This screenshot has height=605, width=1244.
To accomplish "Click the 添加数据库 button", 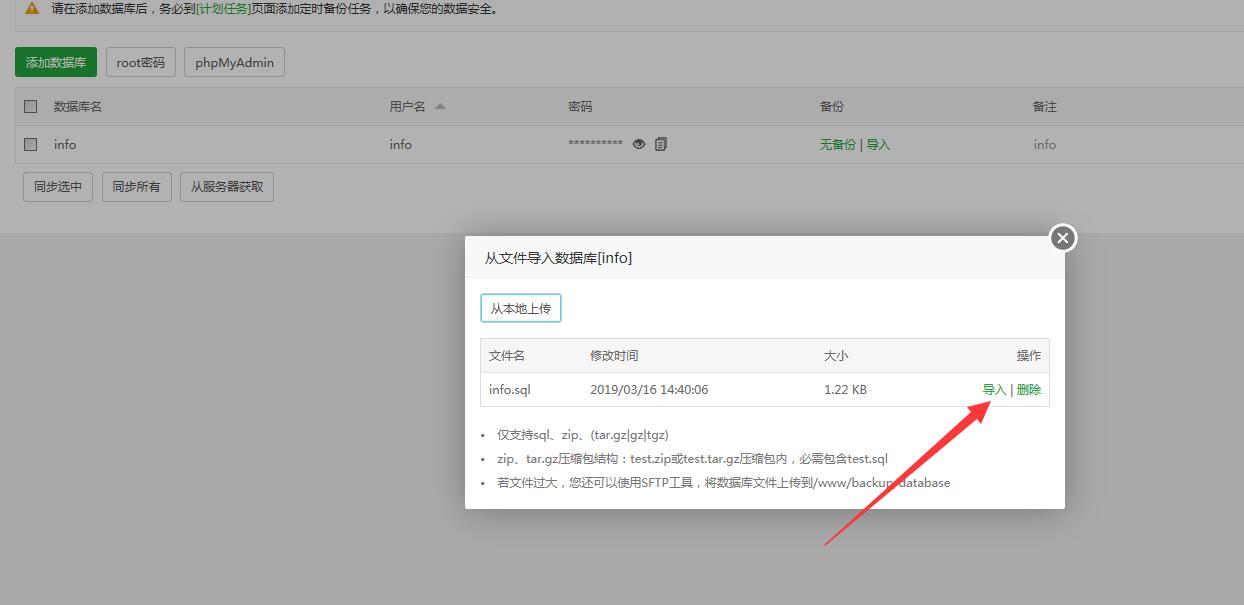I will pyautogui.click(x=56, y=62).
